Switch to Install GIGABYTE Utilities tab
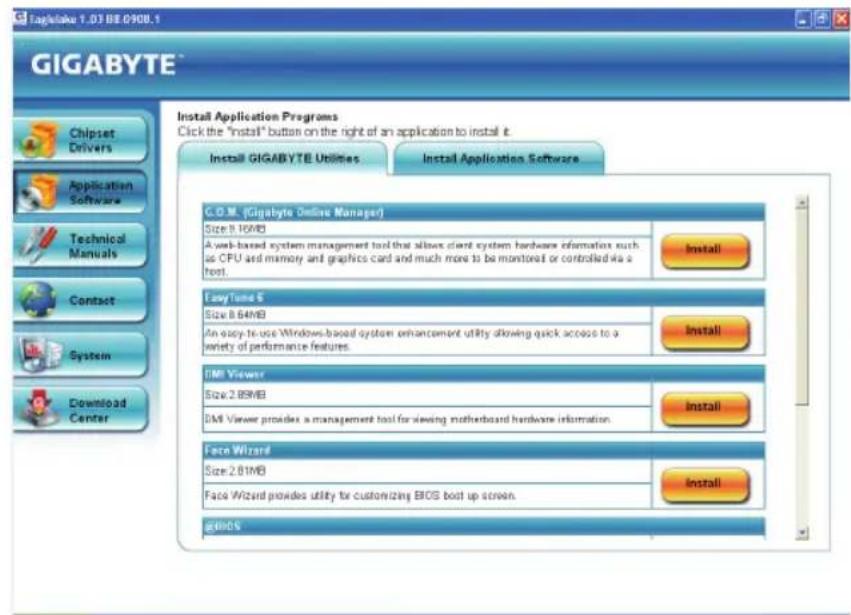The image size is (851, 615). click(284, 158)
